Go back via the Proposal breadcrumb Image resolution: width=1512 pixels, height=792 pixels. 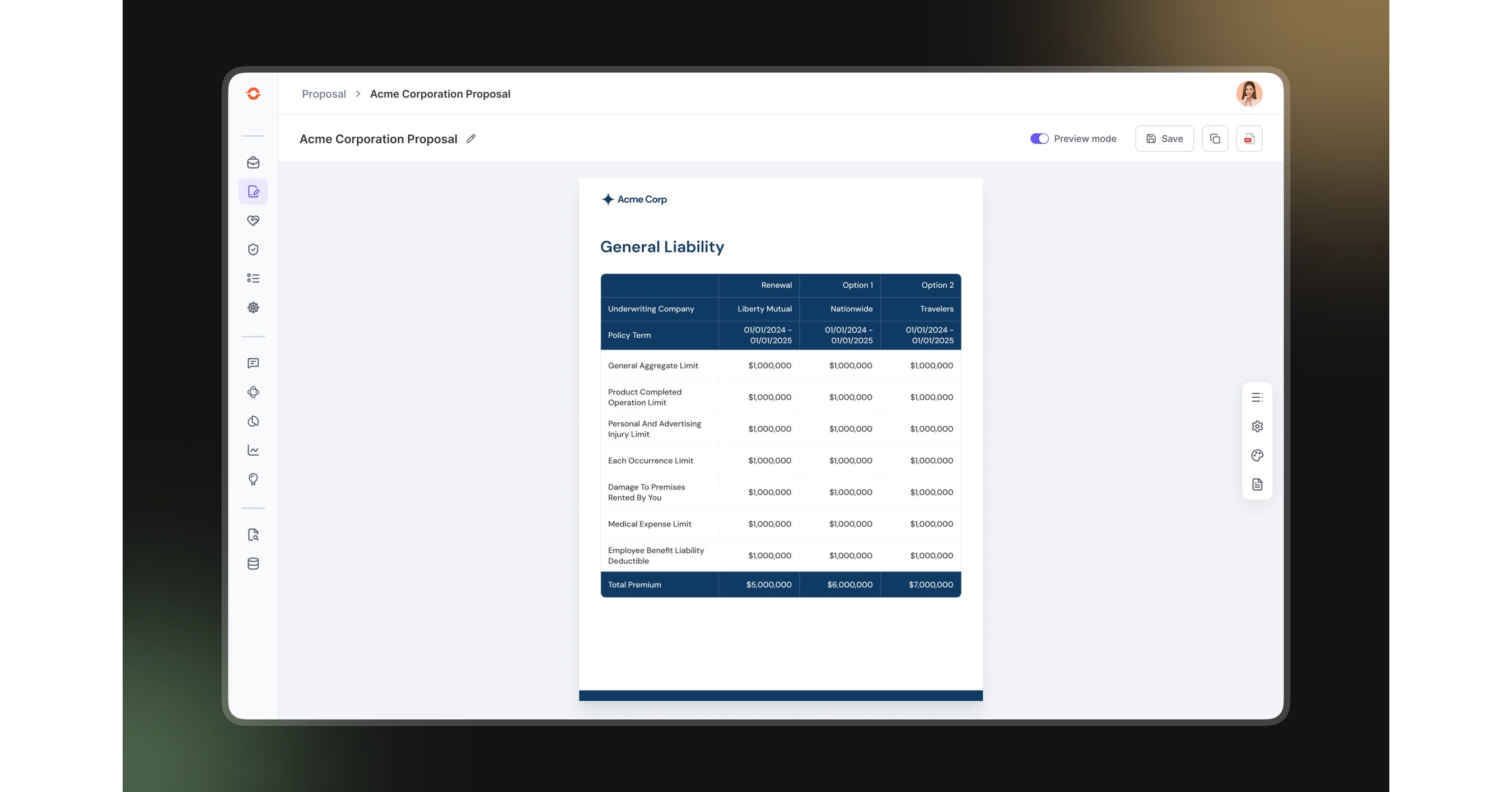(324, 94)
